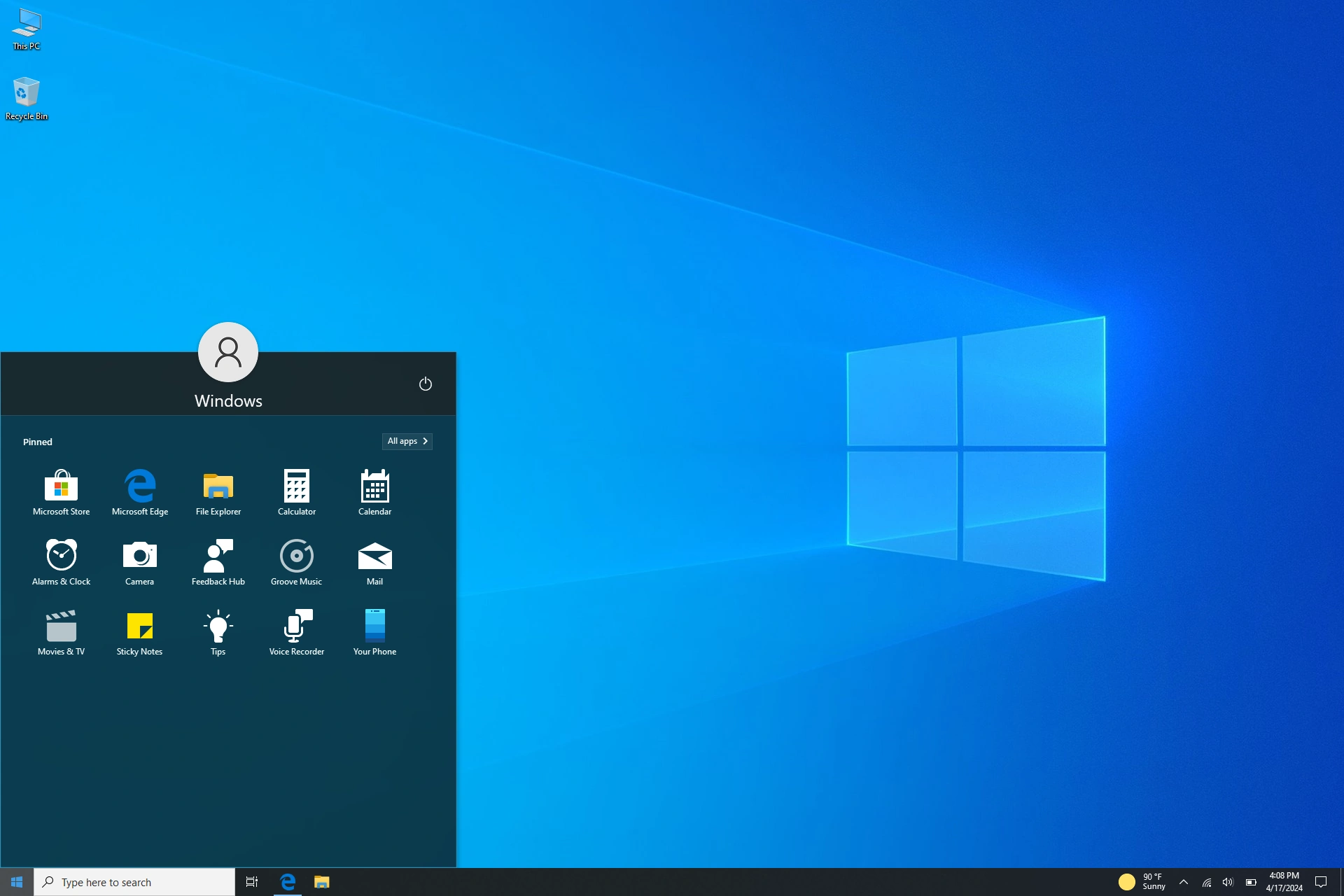Launch Calculator from the Start menu
The image size is (1344, 896).
pyautogui.click(x=296, y=492)
